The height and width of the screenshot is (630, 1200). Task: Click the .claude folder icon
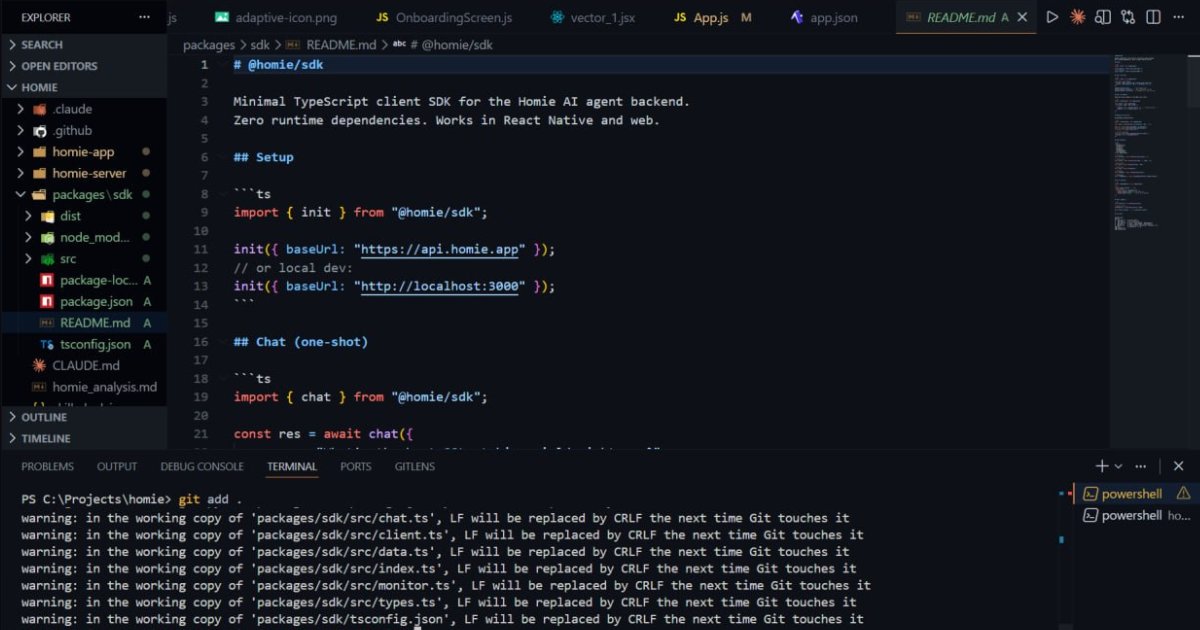(x=40, y=109)
